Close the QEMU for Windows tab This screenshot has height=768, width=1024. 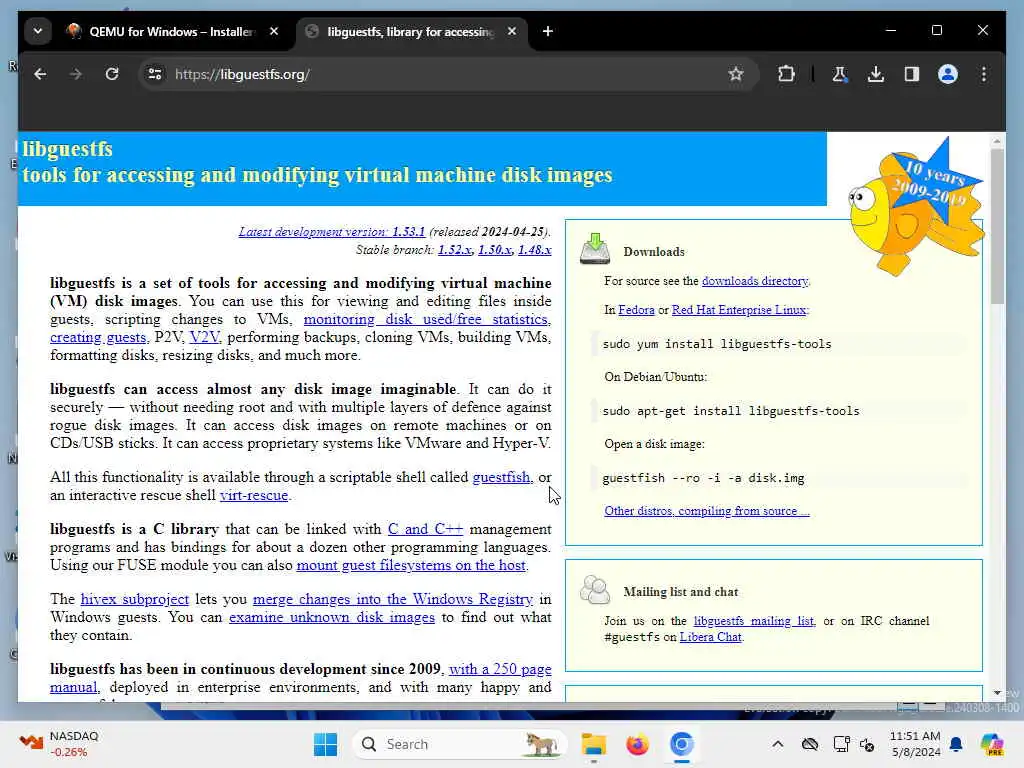(274, 31)
